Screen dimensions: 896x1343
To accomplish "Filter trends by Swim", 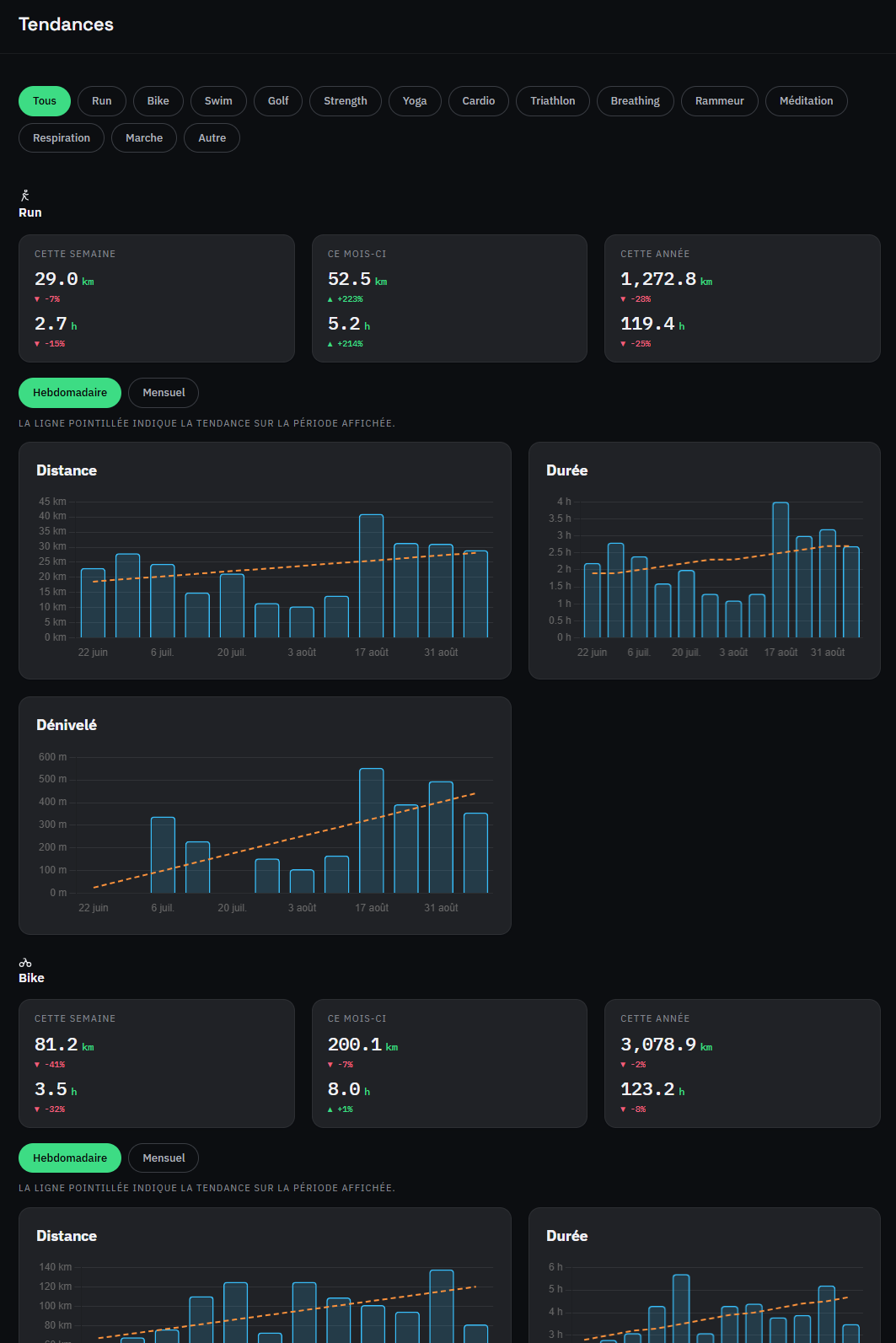I will coord(218,101).
